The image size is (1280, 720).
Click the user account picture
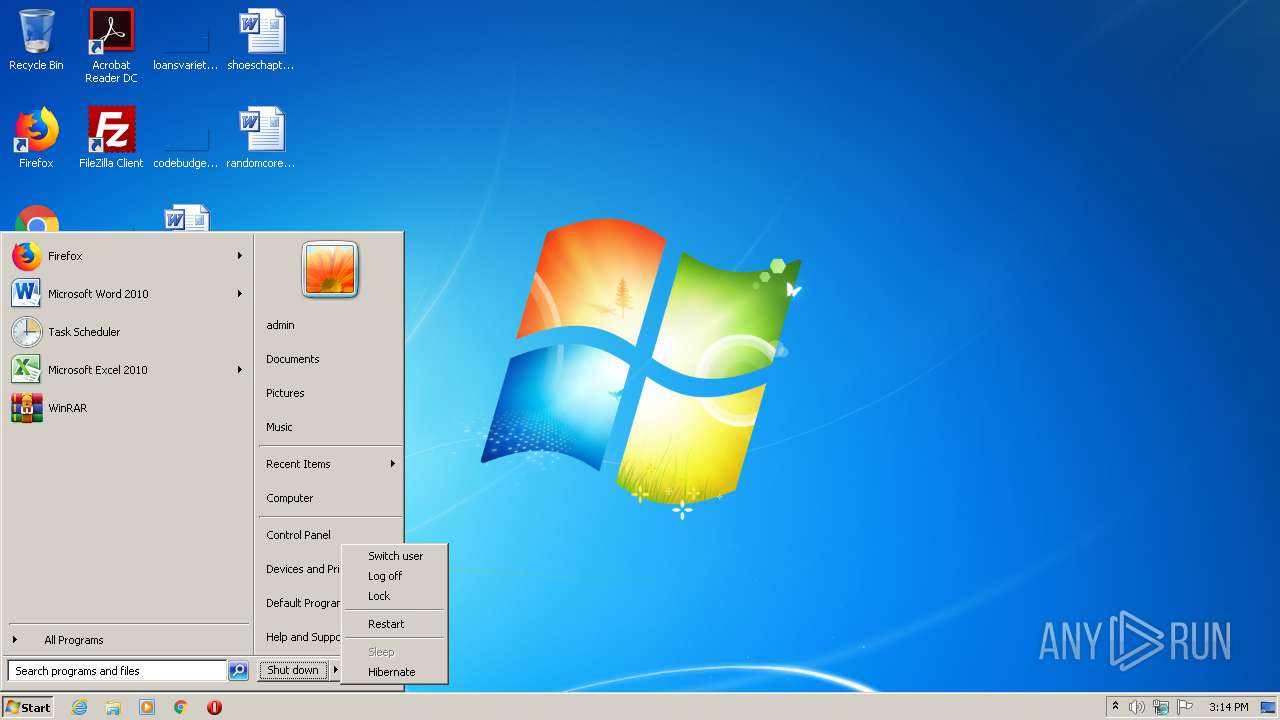click(x=330, y=270)
